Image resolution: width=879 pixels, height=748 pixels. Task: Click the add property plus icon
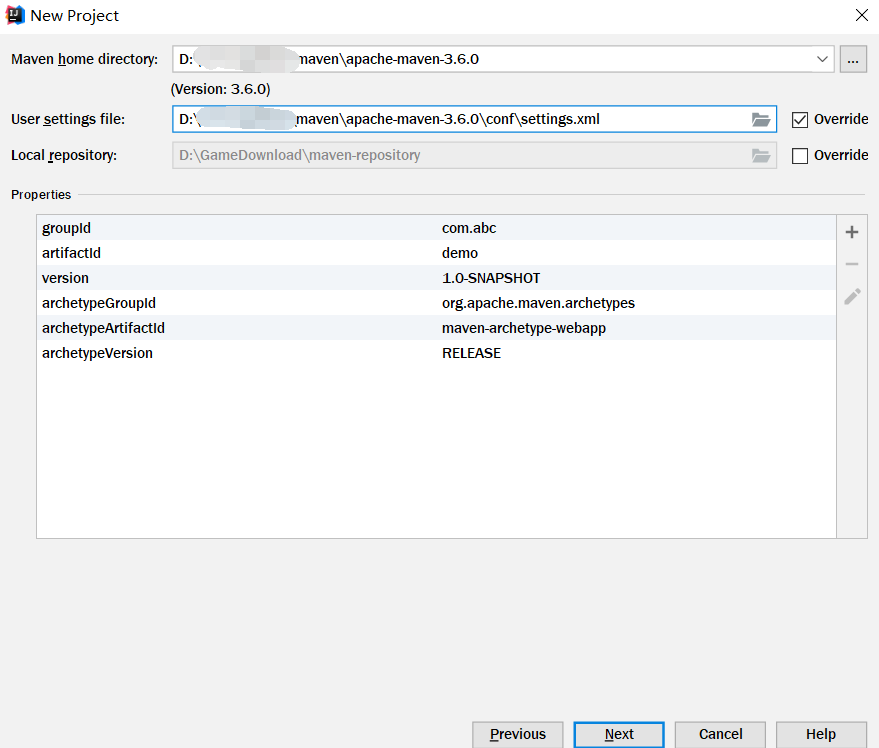(852, 232)
